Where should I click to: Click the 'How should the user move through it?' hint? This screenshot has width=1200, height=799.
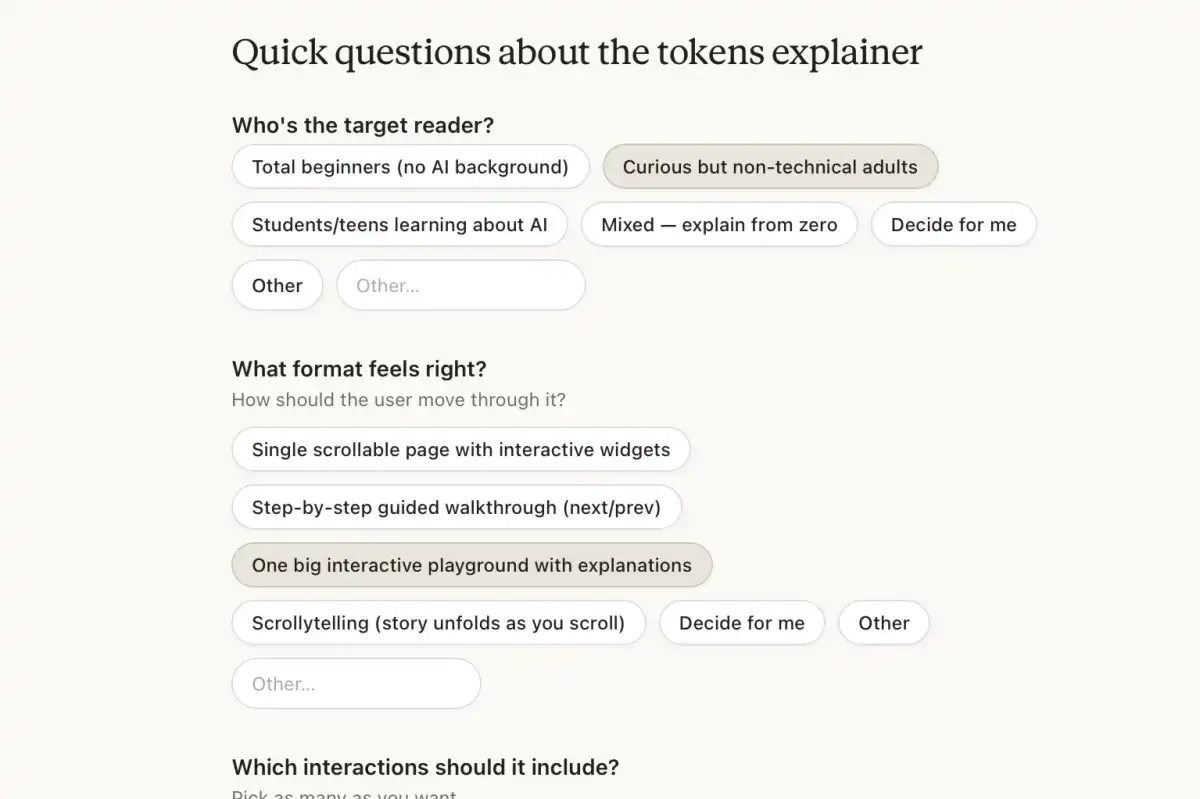coord(398,400)
